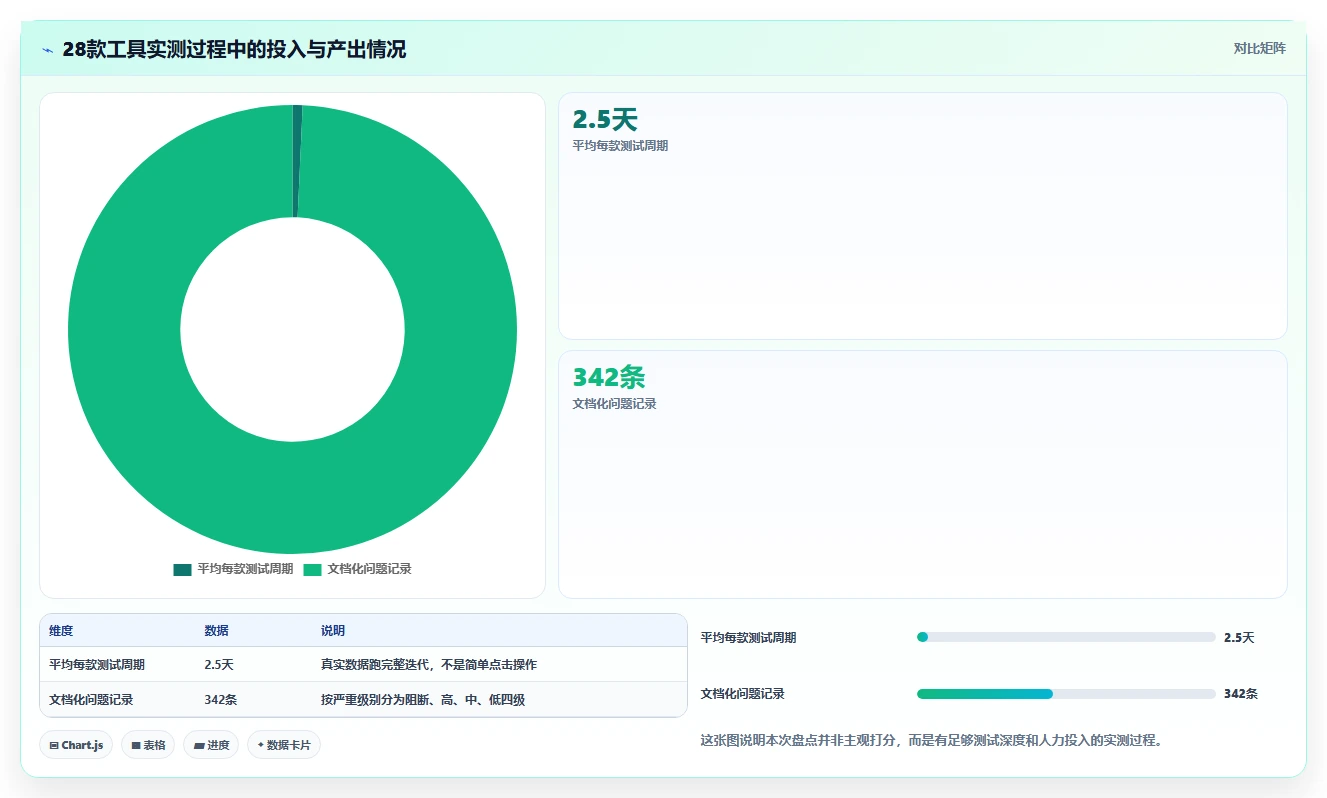Click the lightning icon beside the title
The image size is (1327, 798).
tap(47, 50)
